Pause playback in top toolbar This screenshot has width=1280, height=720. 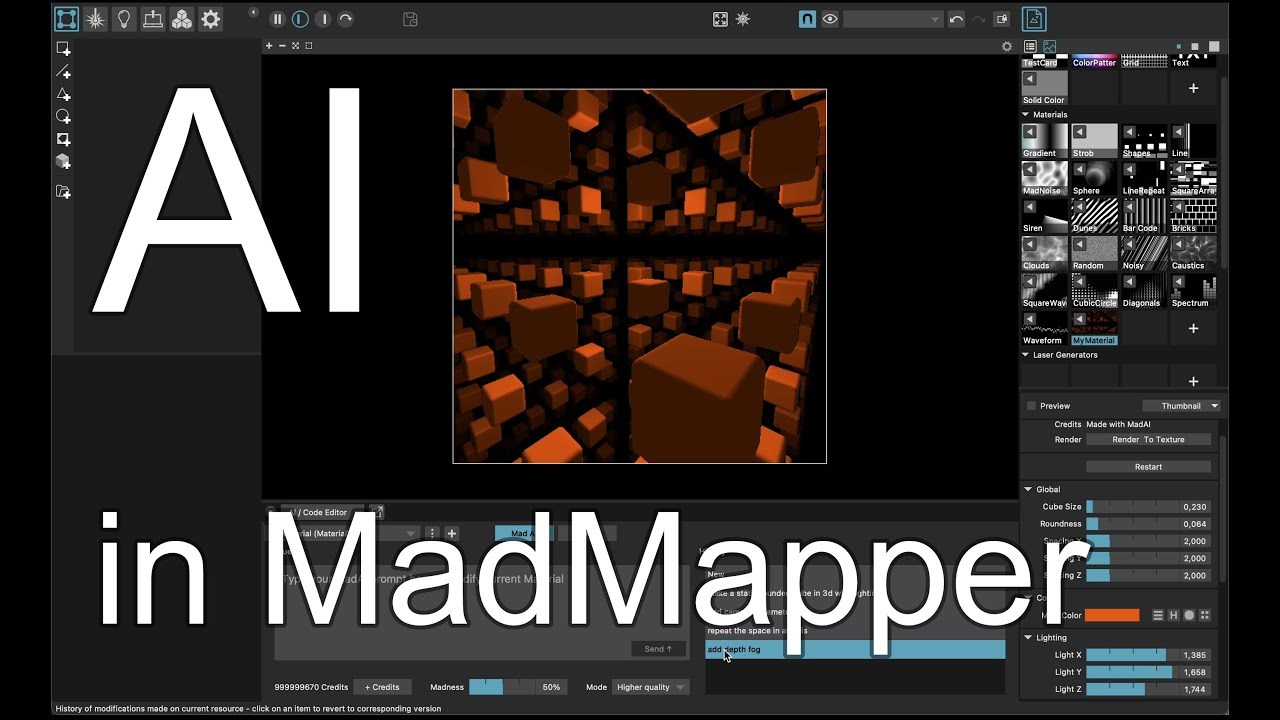point(277,19)
